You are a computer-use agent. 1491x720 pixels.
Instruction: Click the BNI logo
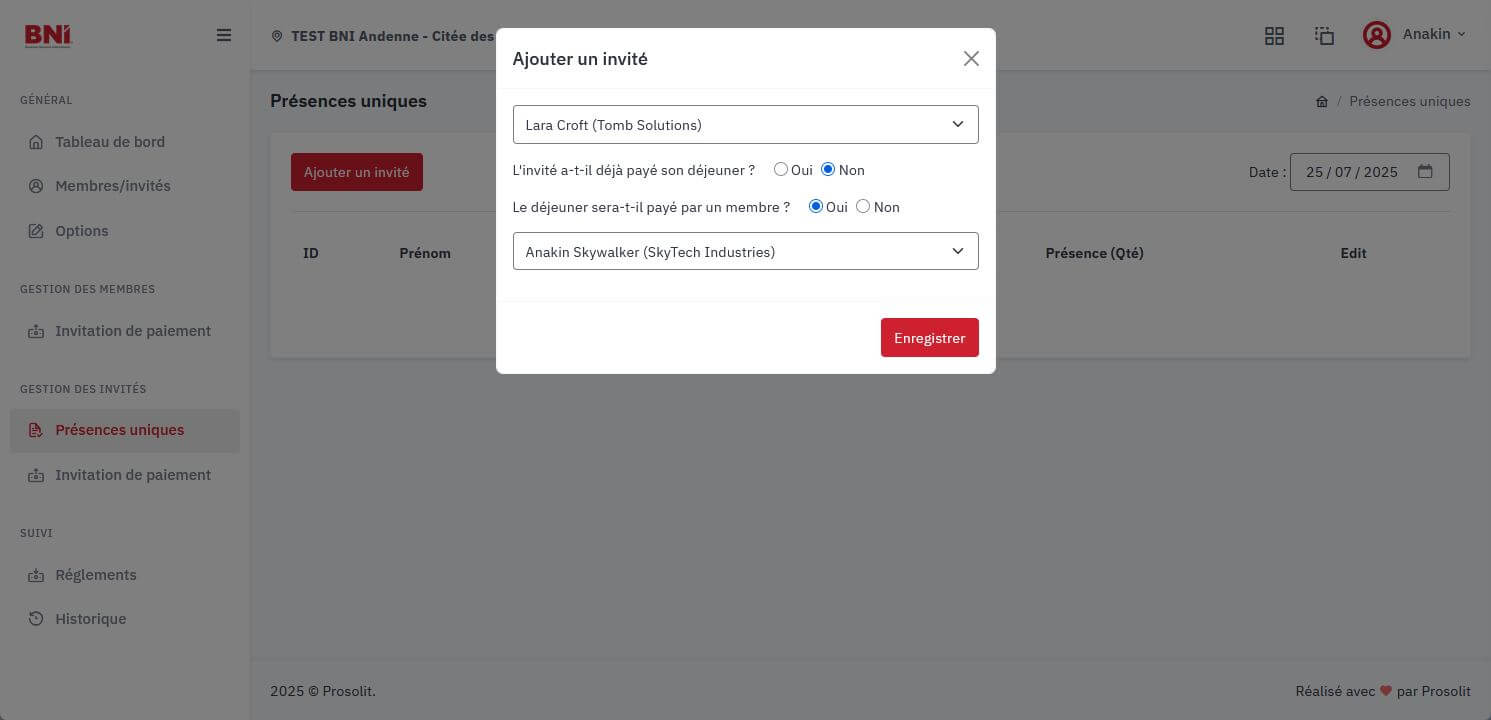click(x=48, y=35)
